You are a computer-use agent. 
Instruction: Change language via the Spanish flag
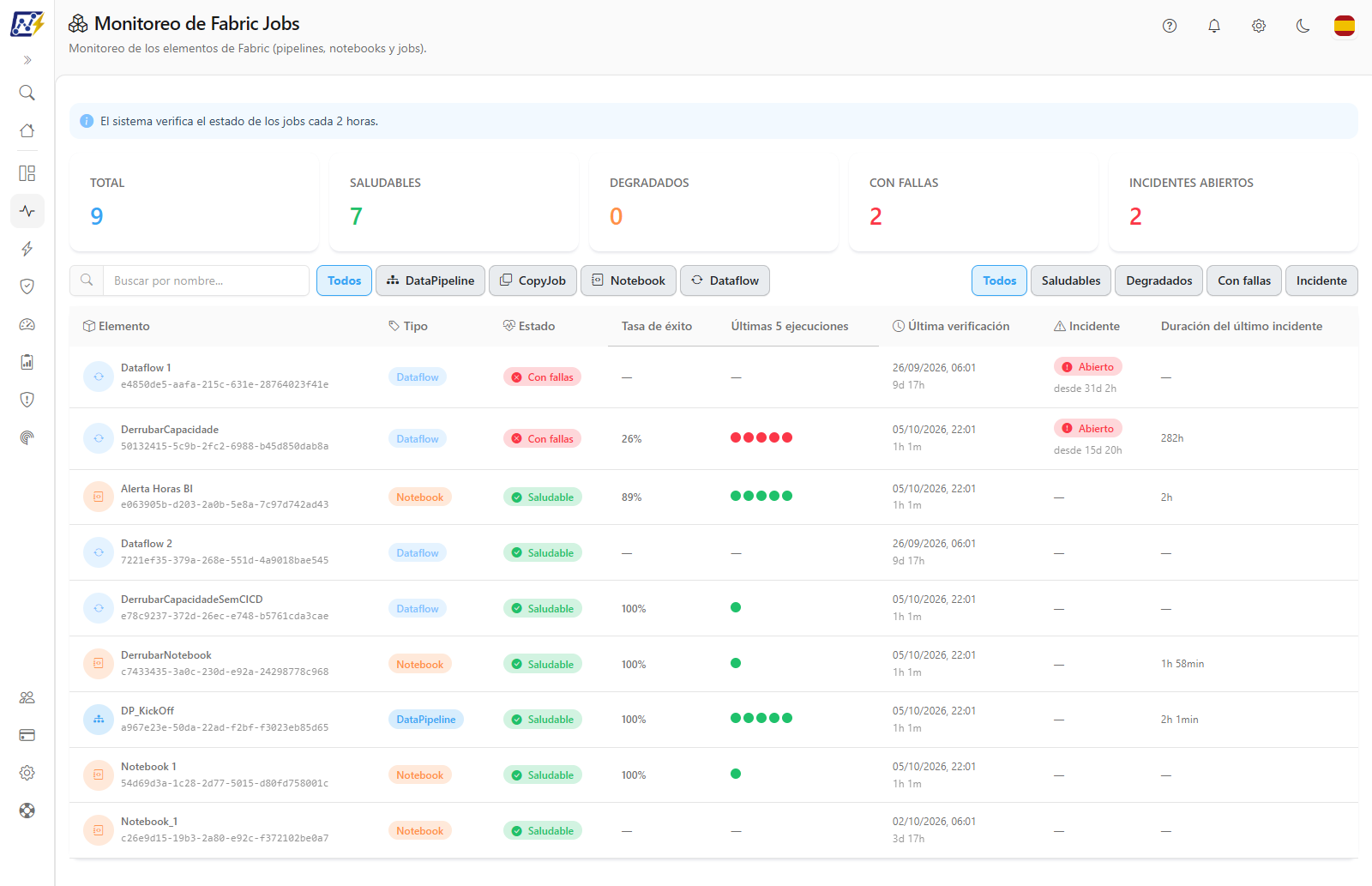click(1345, 26)
